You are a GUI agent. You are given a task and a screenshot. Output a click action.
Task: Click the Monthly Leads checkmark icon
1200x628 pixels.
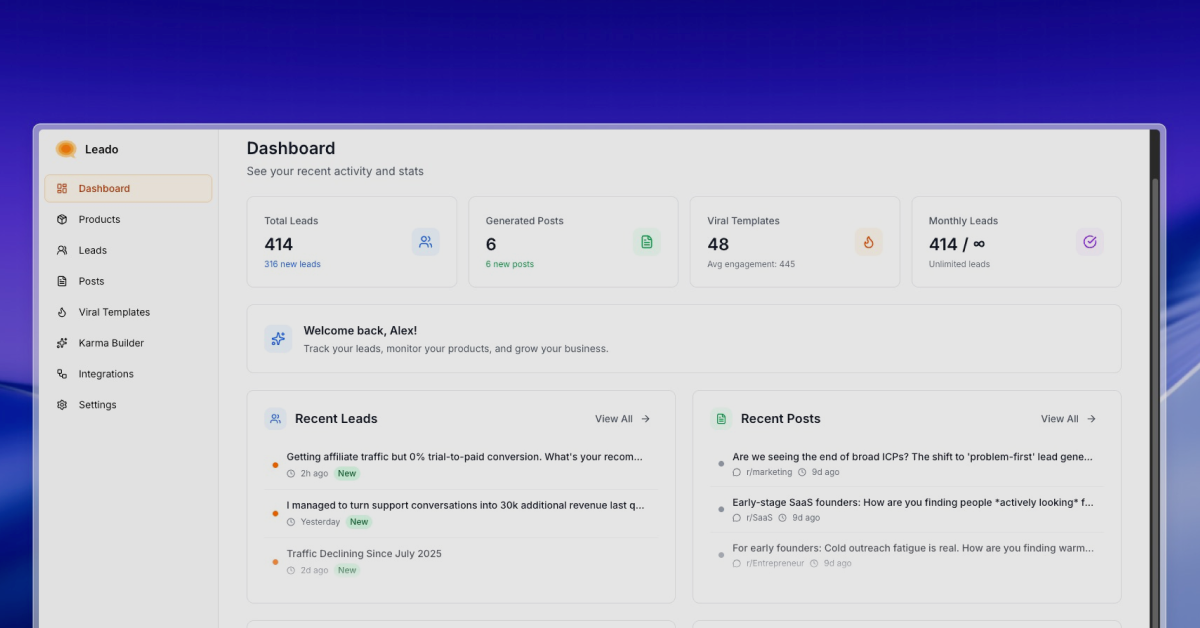[x=1090, y=242]
